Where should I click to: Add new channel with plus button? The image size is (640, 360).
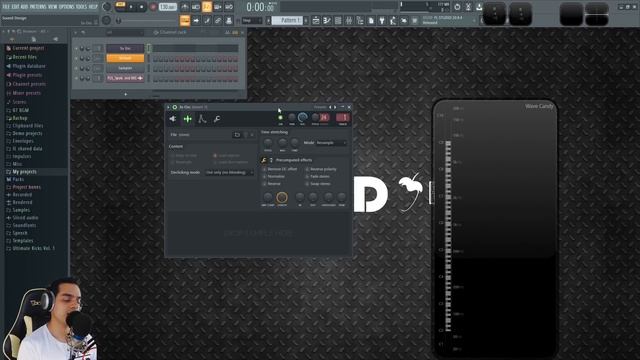126,94
